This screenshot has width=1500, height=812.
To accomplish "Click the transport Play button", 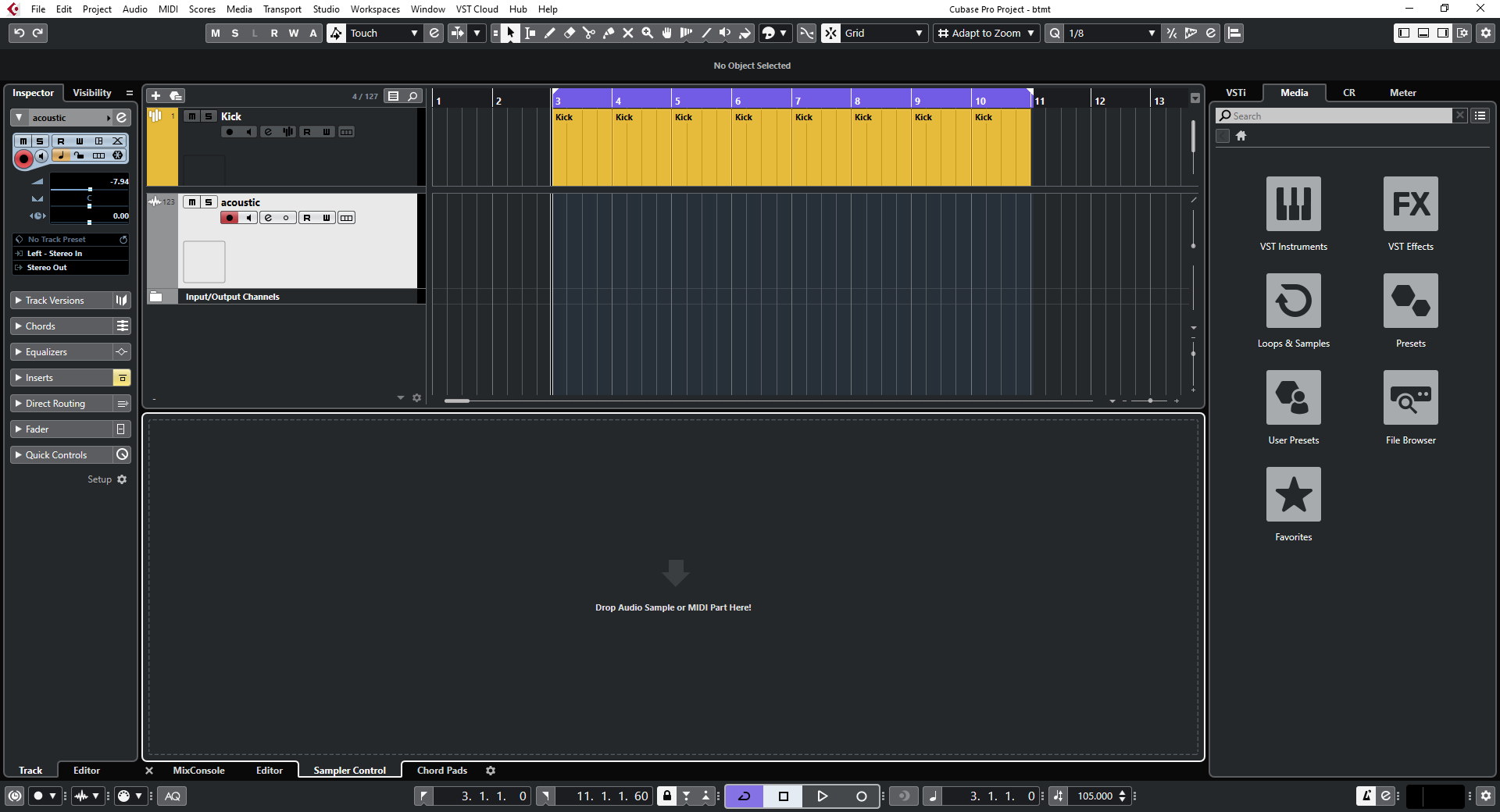I will (x=823, y=796).
